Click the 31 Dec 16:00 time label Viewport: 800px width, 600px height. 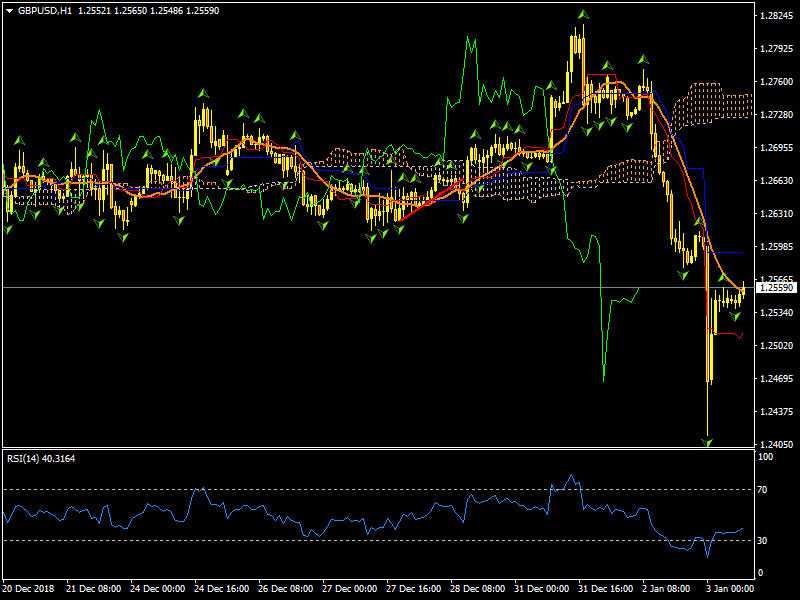point(602,589)
